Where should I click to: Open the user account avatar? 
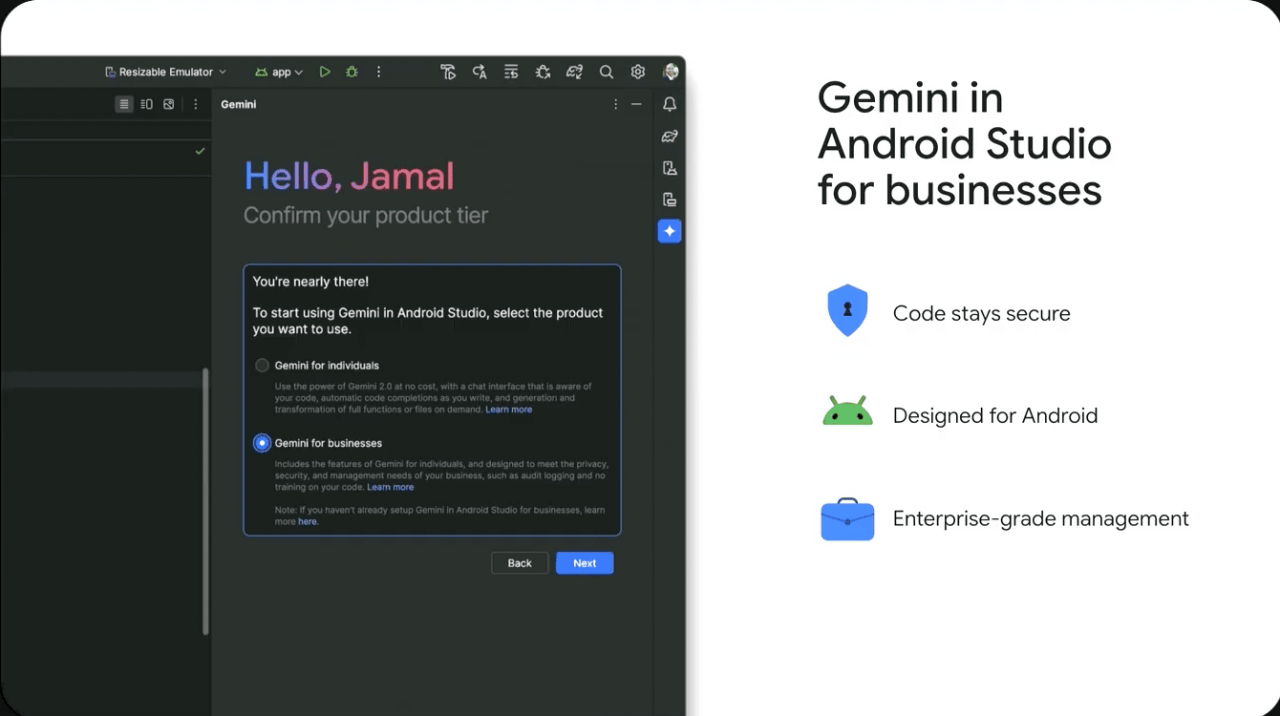tap(670, 72)
